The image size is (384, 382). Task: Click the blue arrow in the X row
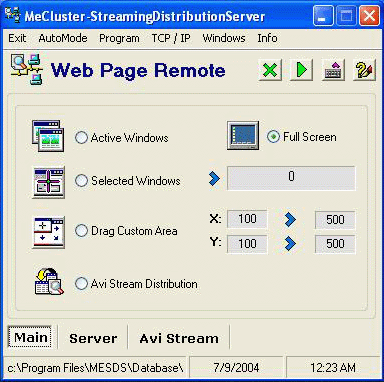click(290, 220)
